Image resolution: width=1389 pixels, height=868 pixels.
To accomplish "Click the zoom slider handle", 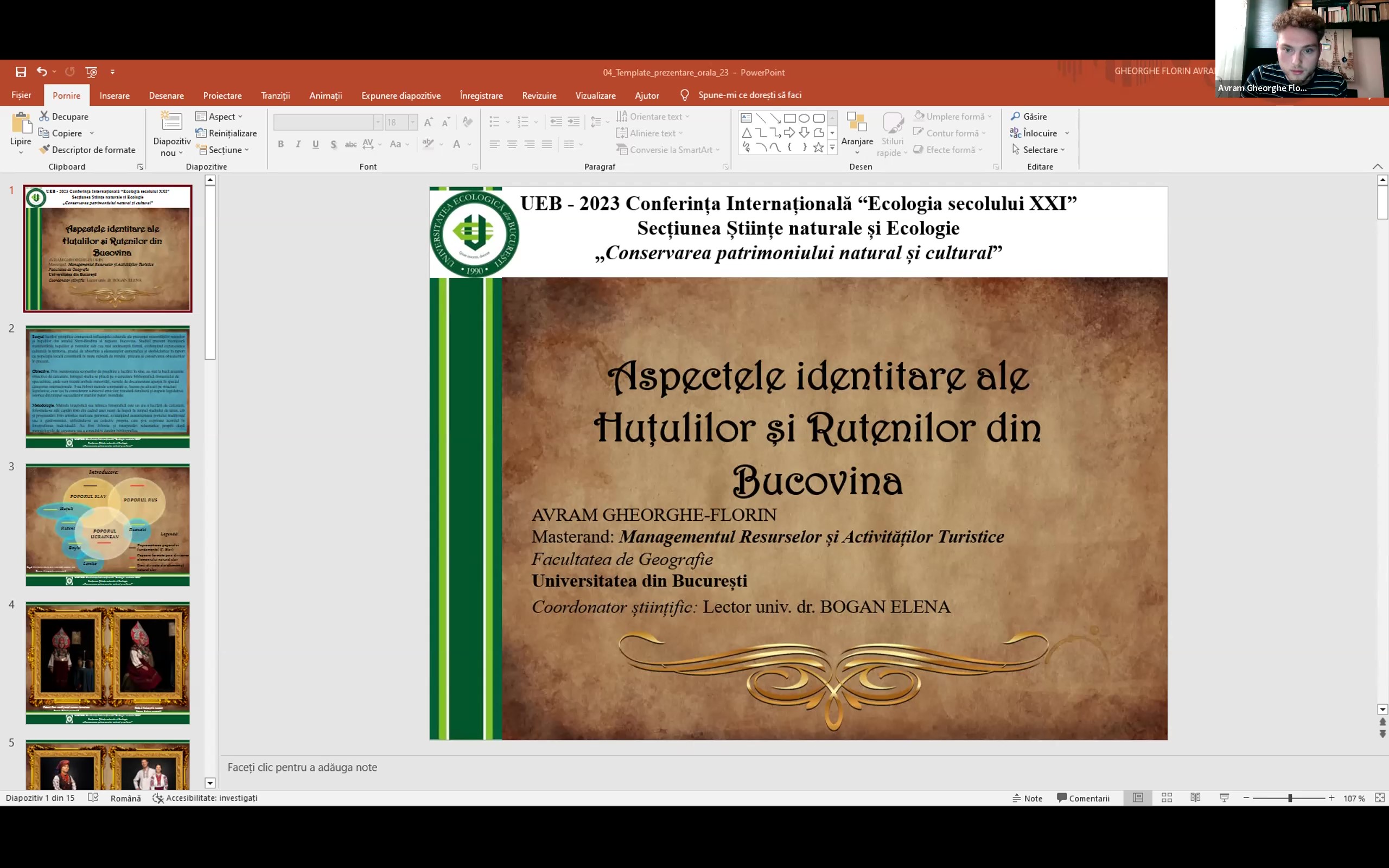I will [1290, 798].
